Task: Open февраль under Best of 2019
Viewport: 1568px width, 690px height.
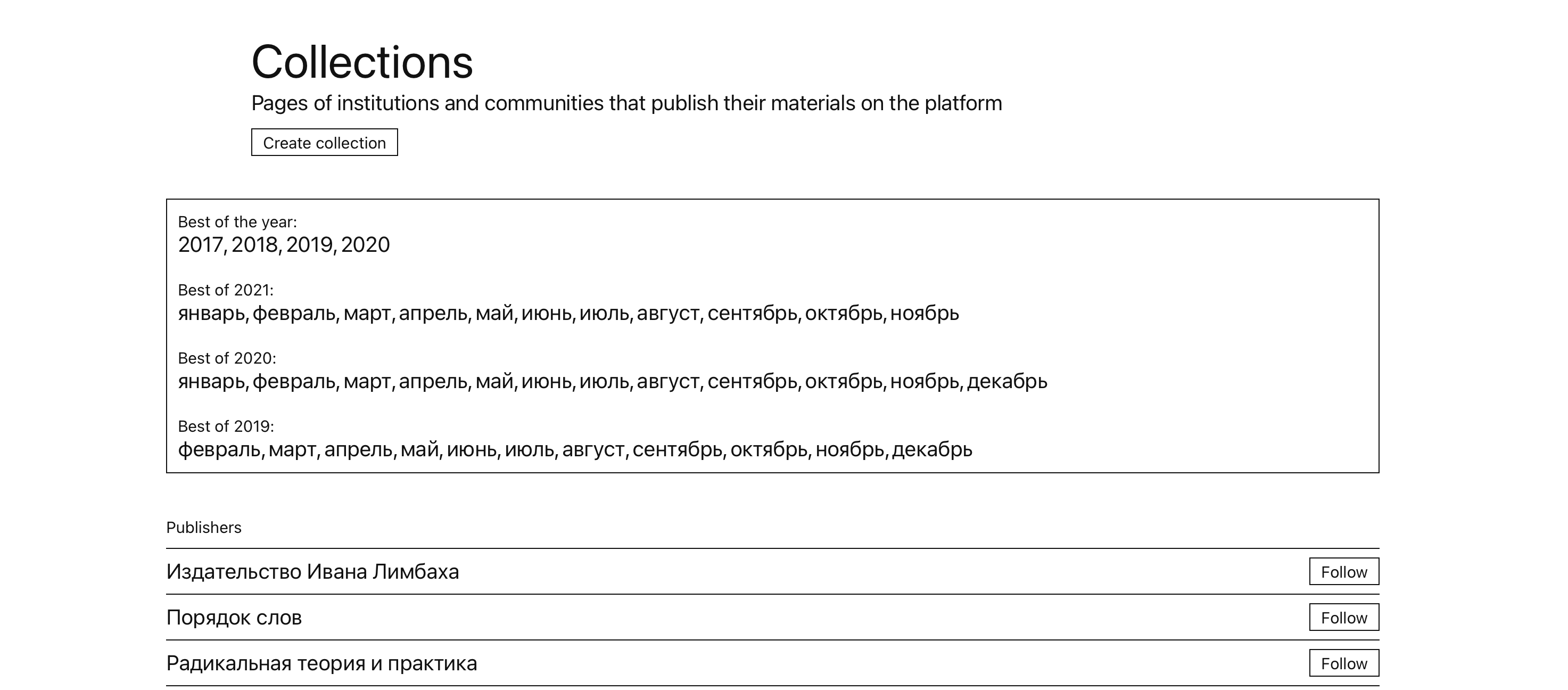Action: (x=219, y=449)
